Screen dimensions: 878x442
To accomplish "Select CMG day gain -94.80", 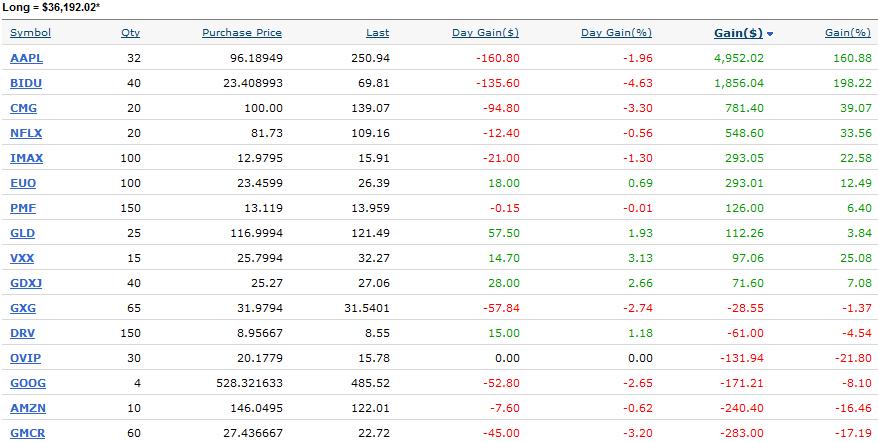I will [502, 108].
